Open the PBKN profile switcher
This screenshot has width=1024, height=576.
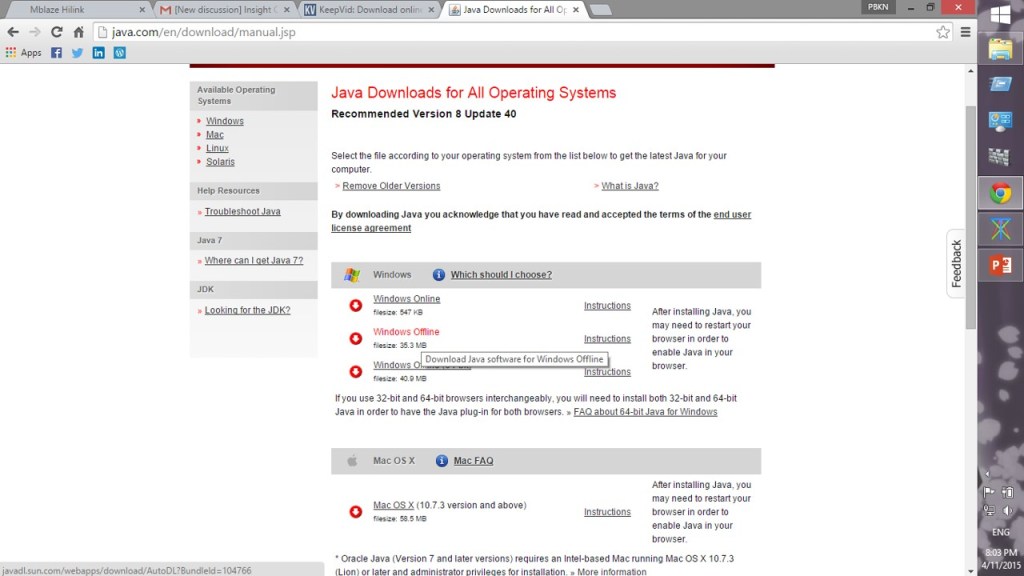pyautogui.click(x=877, y=7)
